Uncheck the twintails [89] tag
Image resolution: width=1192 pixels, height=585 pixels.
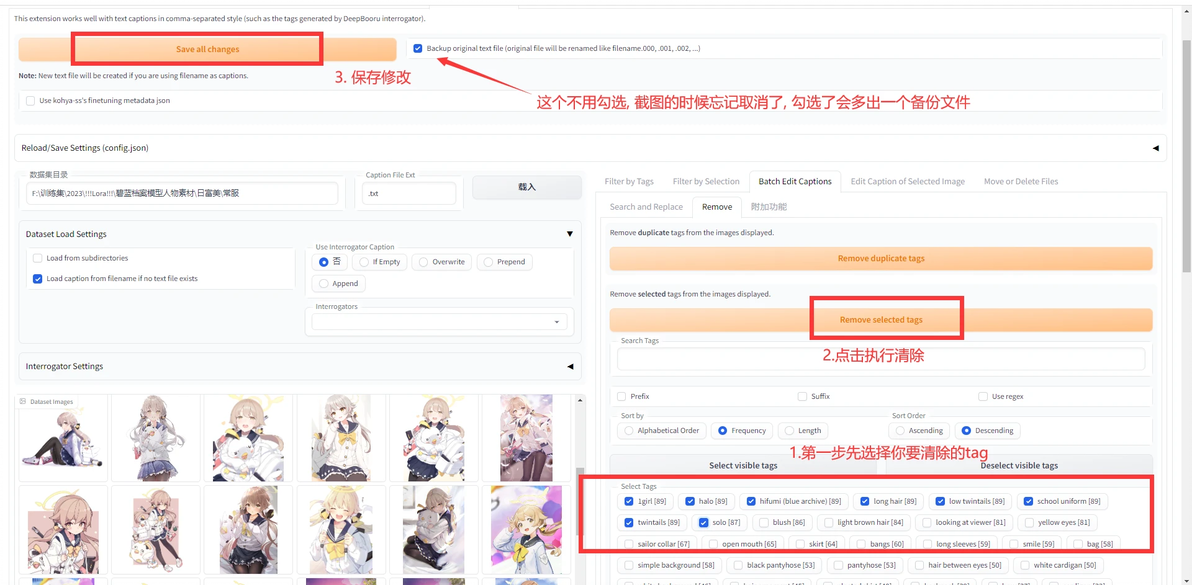click(x=629, y=523)
